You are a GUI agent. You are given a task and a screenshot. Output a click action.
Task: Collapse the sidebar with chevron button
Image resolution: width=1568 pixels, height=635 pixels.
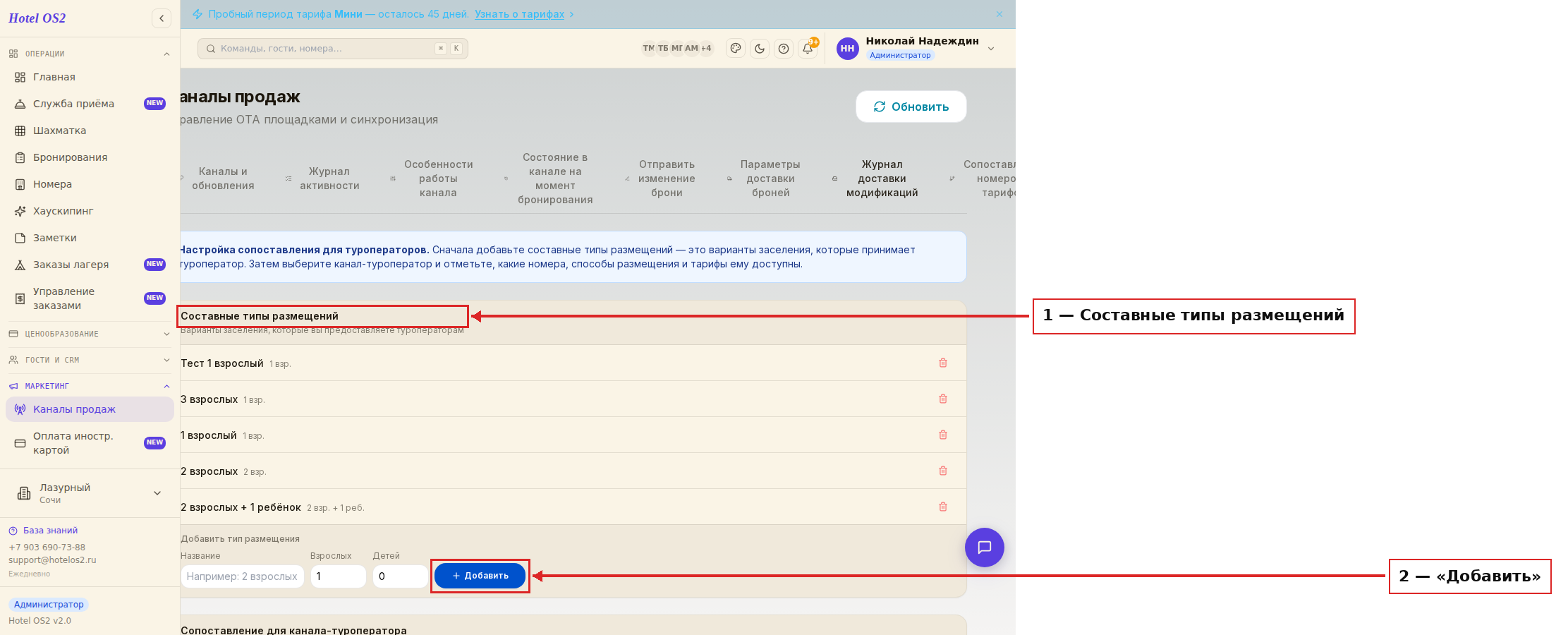(162, 18)
